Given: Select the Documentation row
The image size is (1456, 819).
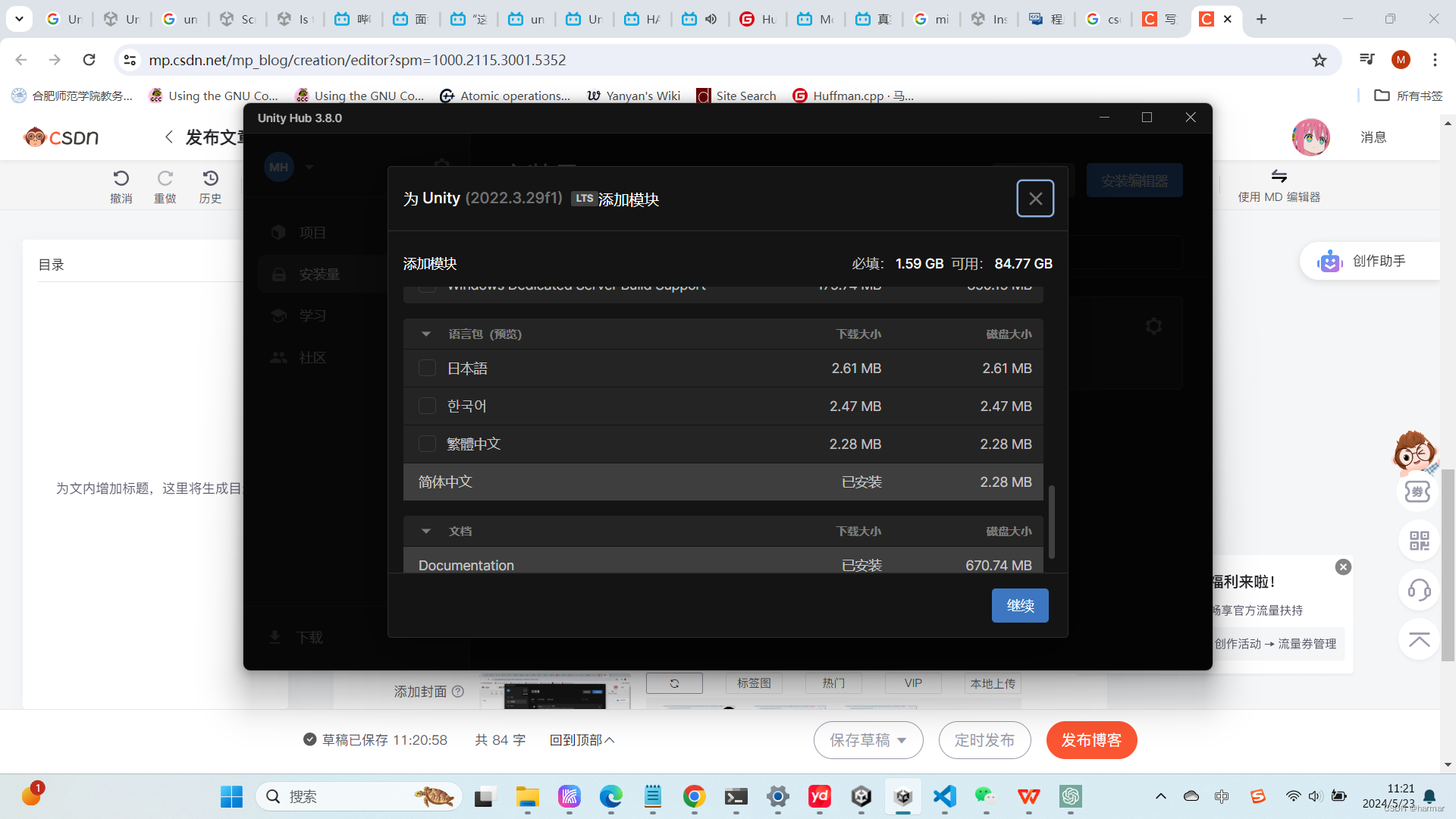Looking at the screenshot, I should pos(723,561).
